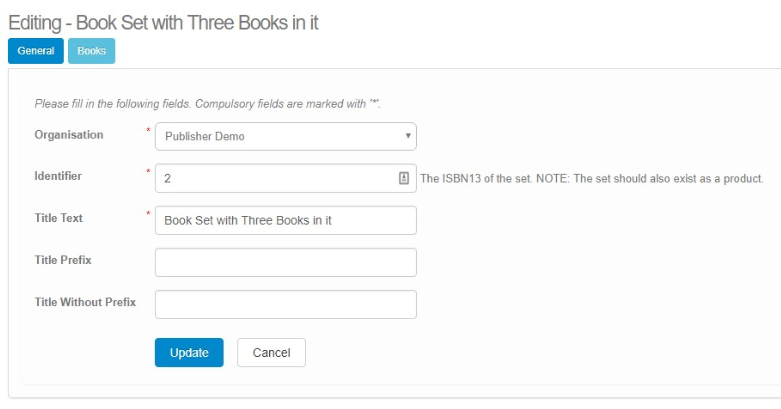Click the autofill icon in the Identifier field
The height and width of the screenshot is (409, 781).
404,178
